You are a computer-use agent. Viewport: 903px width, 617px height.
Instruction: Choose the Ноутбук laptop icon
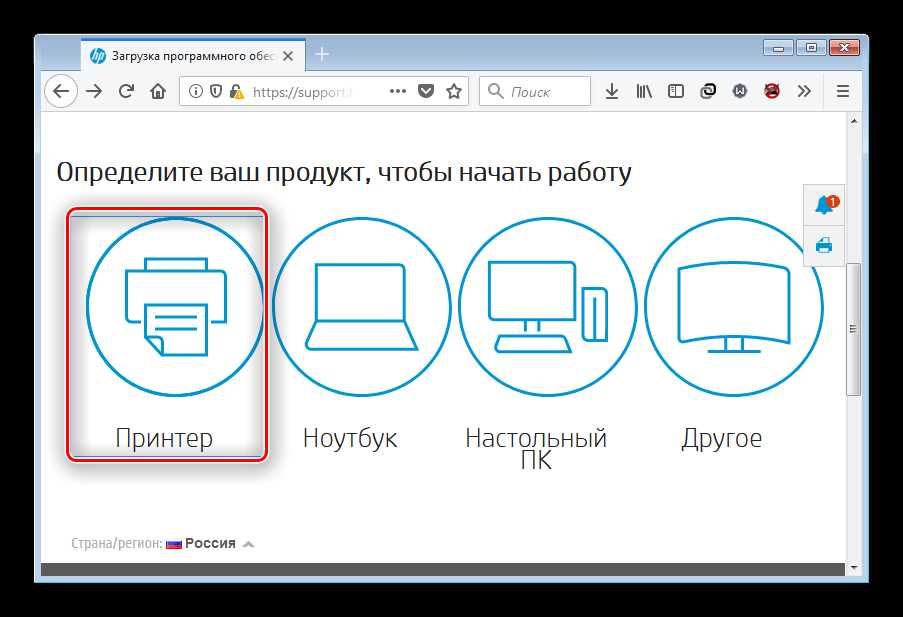click(x=361, y=306)
